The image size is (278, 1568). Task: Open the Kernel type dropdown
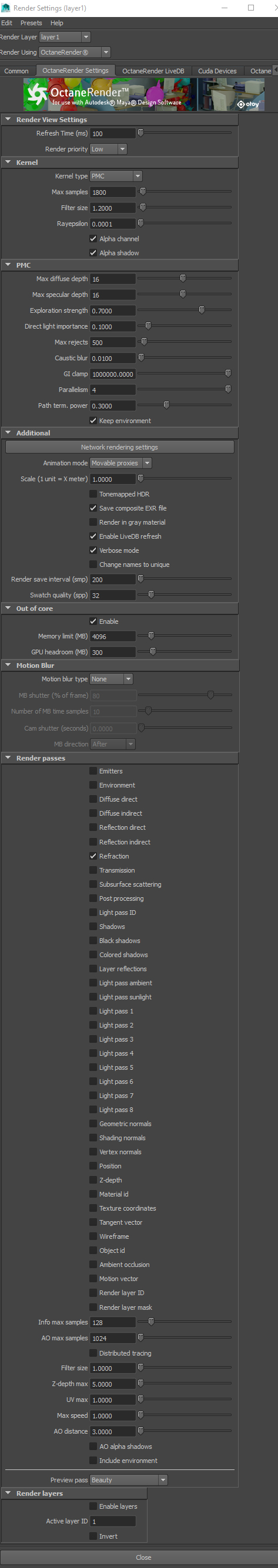[x=116, y=176]
